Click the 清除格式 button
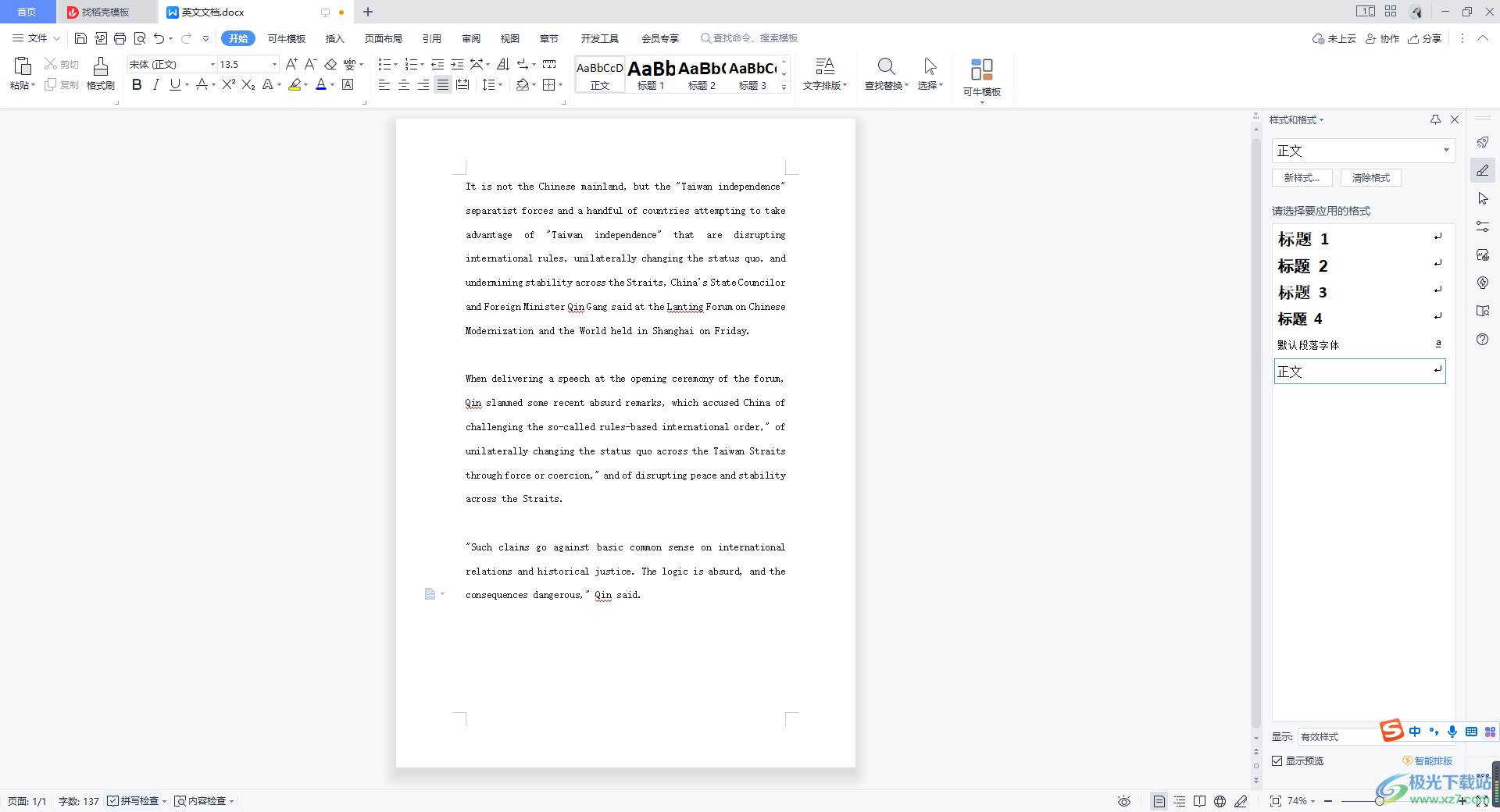The width and height of the screenshot is (1500, 812). pos(1371,177)
